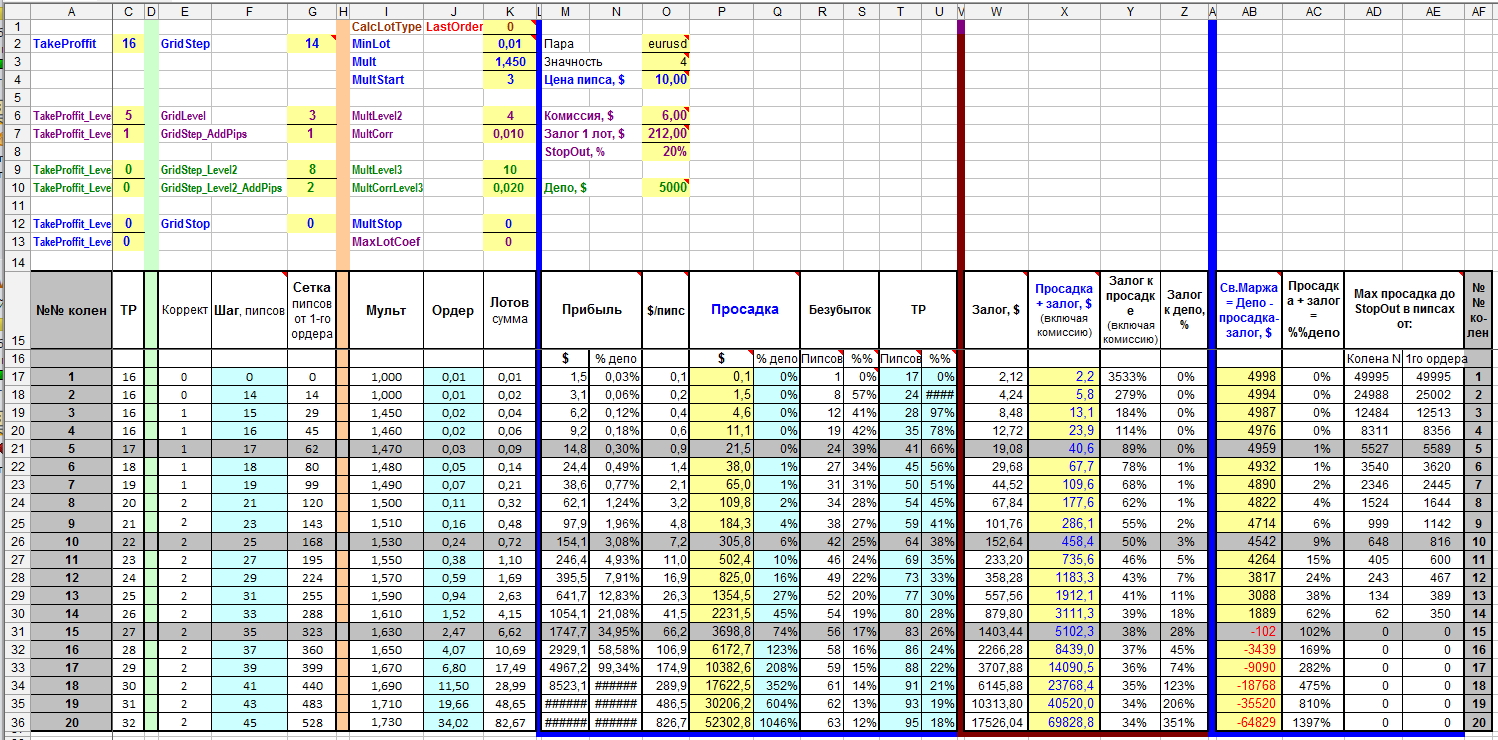Click column header X
Image resolution: width=1498 pixels, height=740 pixels.
pos(1064,10)
